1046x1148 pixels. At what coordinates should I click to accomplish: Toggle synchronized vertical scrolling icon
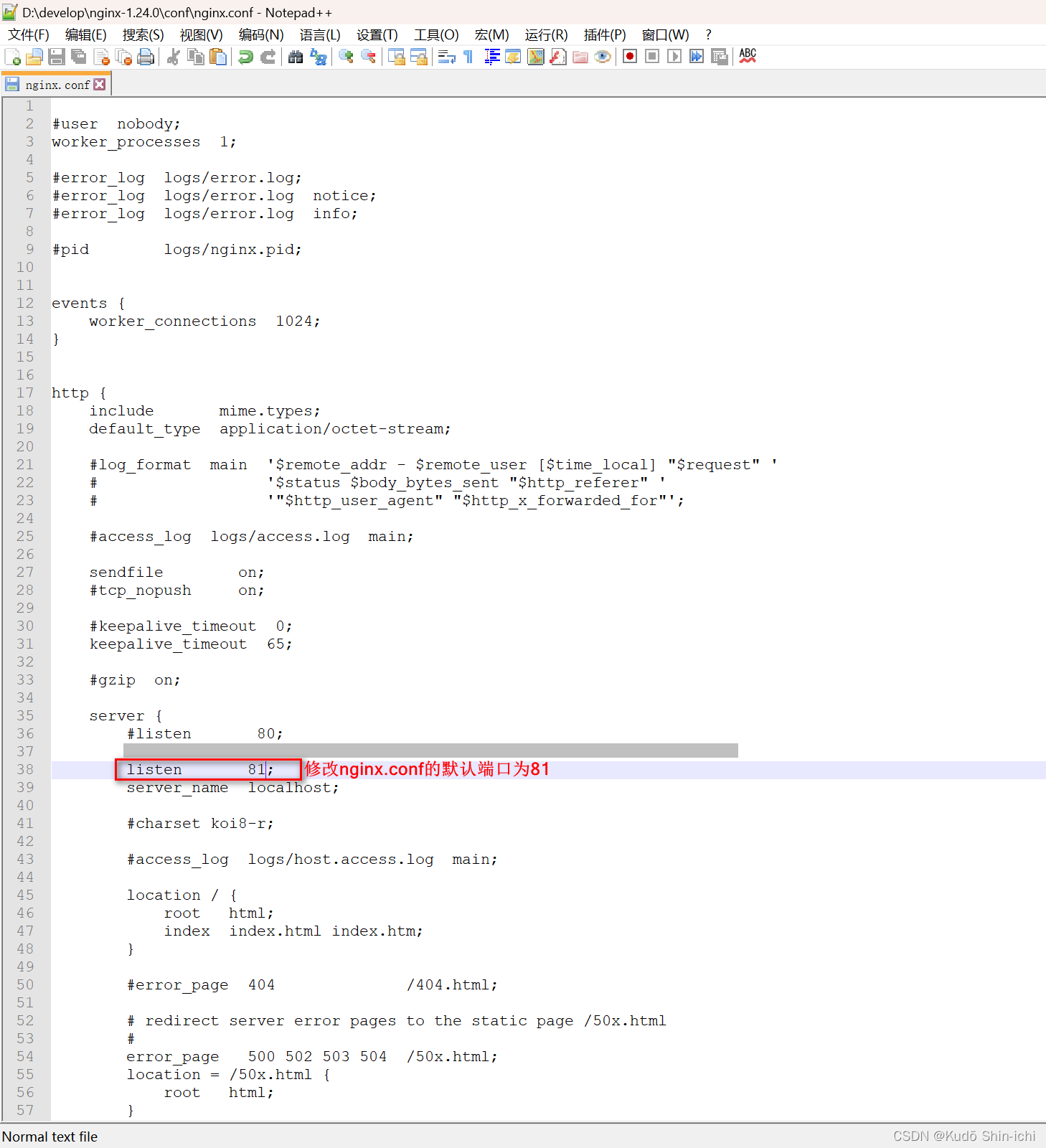[x=396, y=57]
